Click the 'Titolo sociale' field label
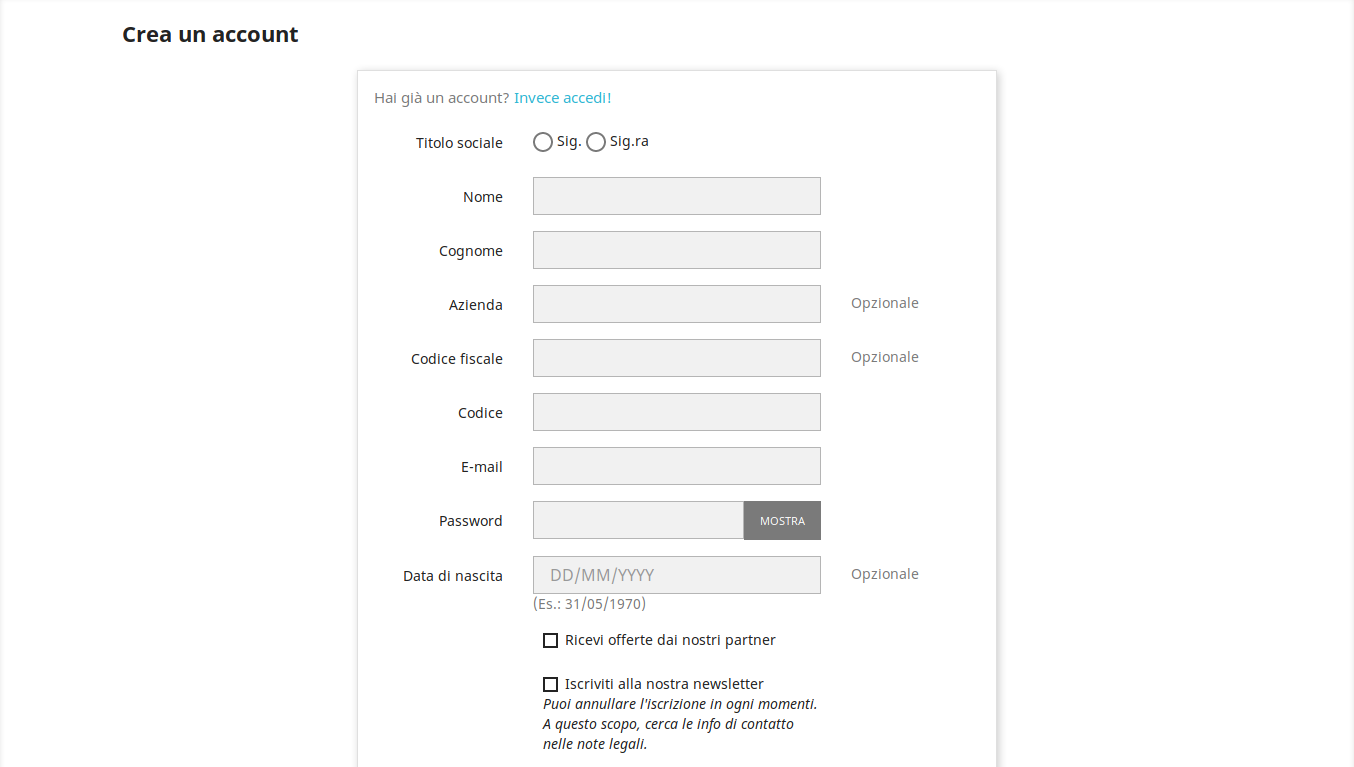Screen dimensions: 1354x767 click(x=459, y=143)
